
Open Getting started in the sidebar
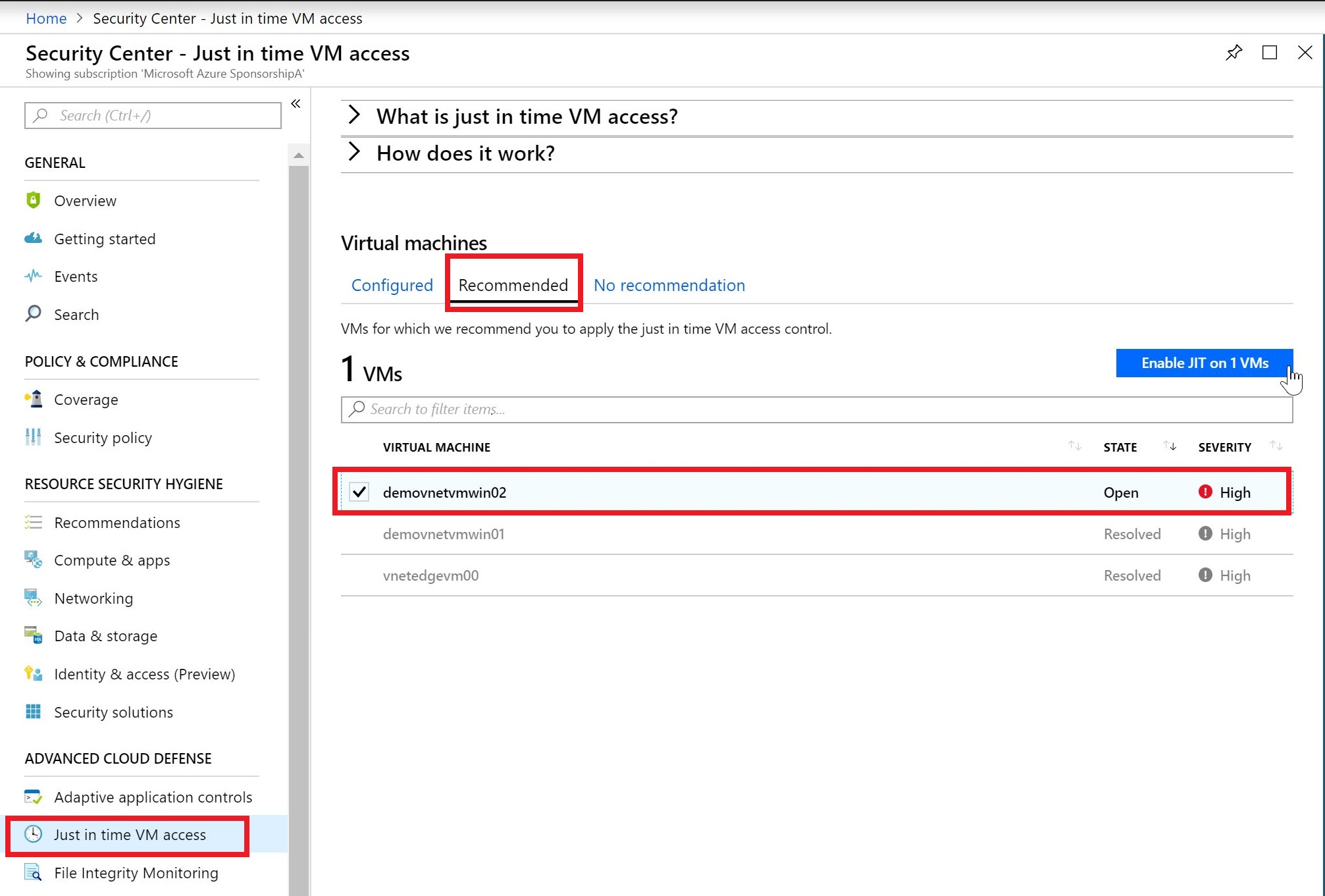pyautogui.click(x=105, y=238)
